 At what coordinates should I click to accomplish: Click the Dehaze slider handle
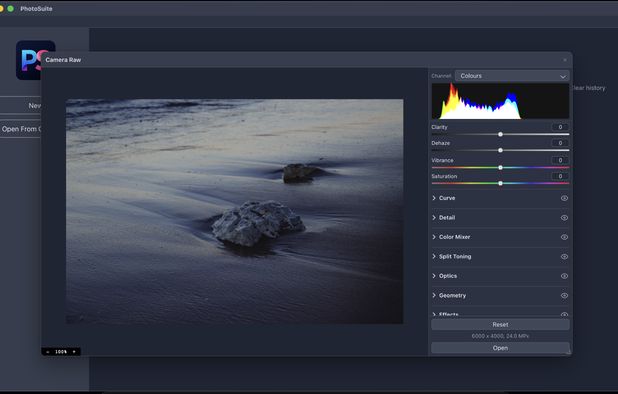(500, 150)
